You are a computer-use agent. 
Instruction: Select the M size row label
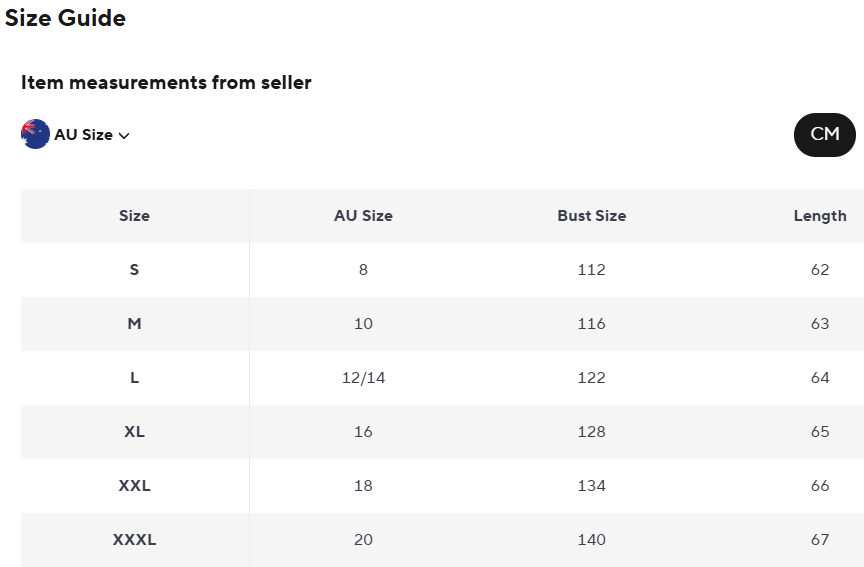point(134,324)
